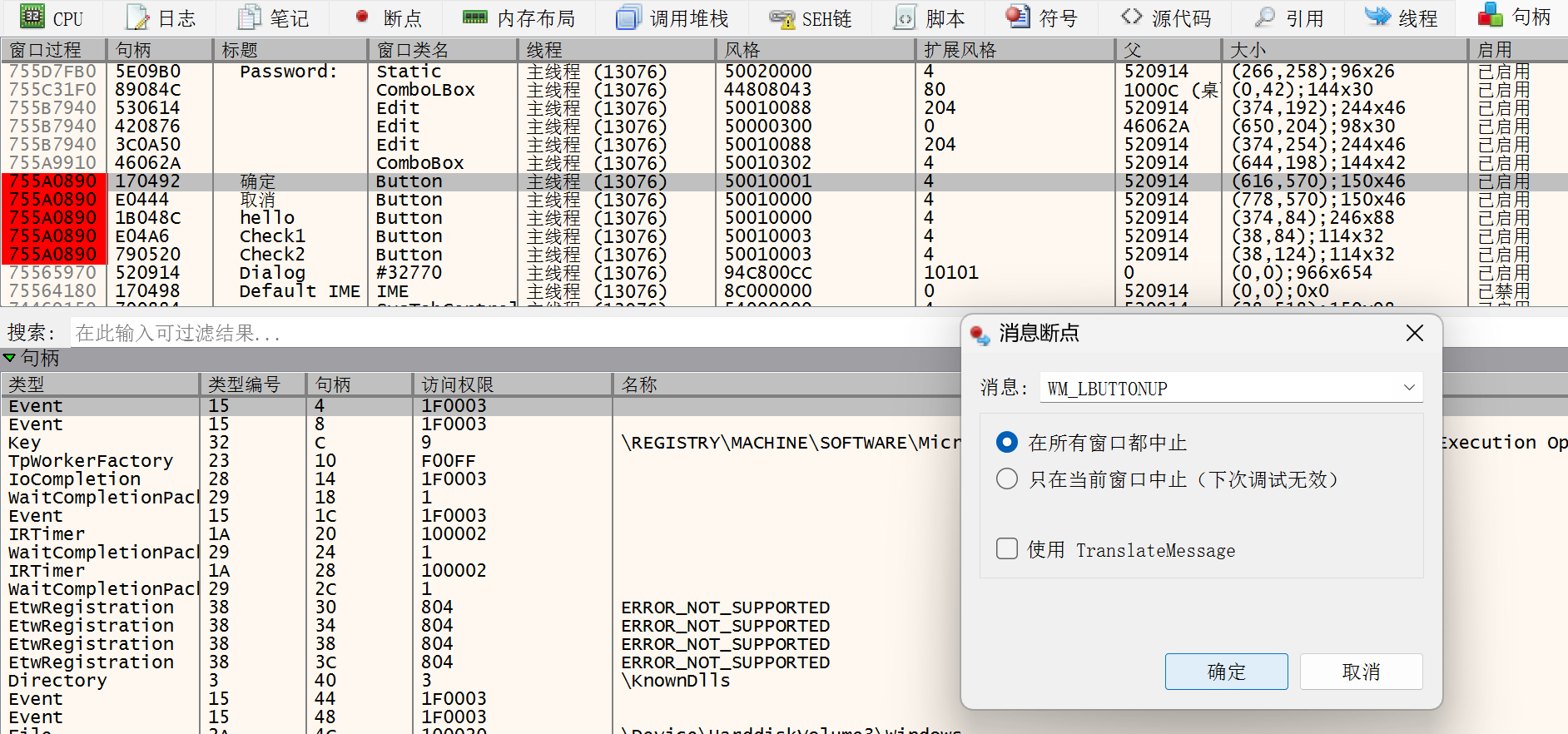Enable 使用 TranslateMessage checkbox
This screenshot has width=1568, height=734.
click(x=1007, y=548)
